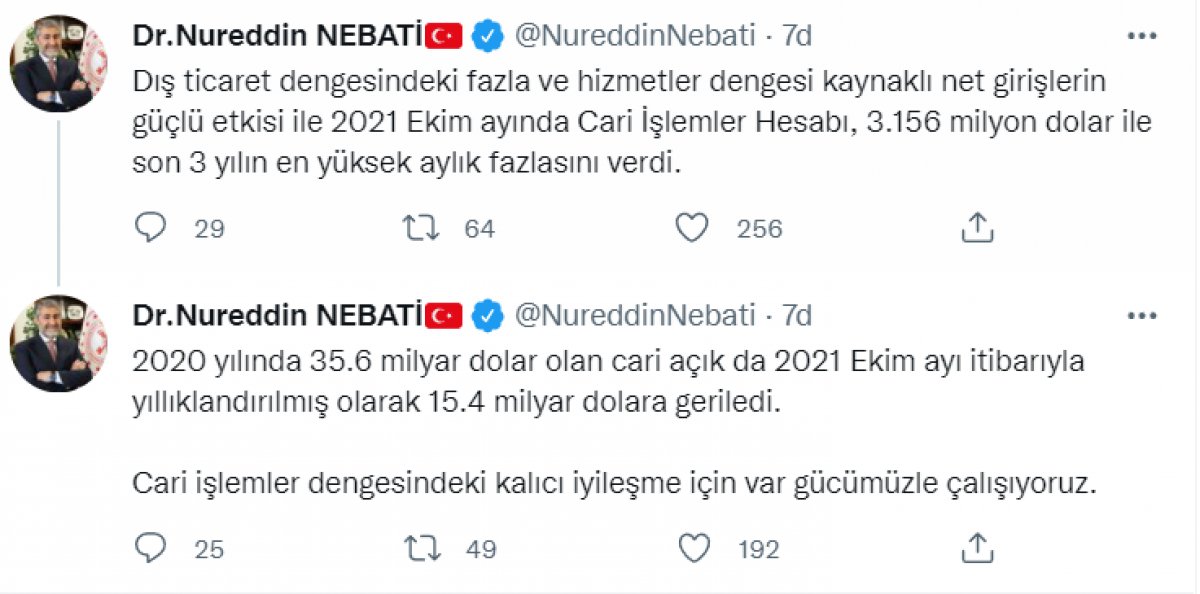
Task: Open the 7d timestamp of first tweet
Action: pos(797,36)
